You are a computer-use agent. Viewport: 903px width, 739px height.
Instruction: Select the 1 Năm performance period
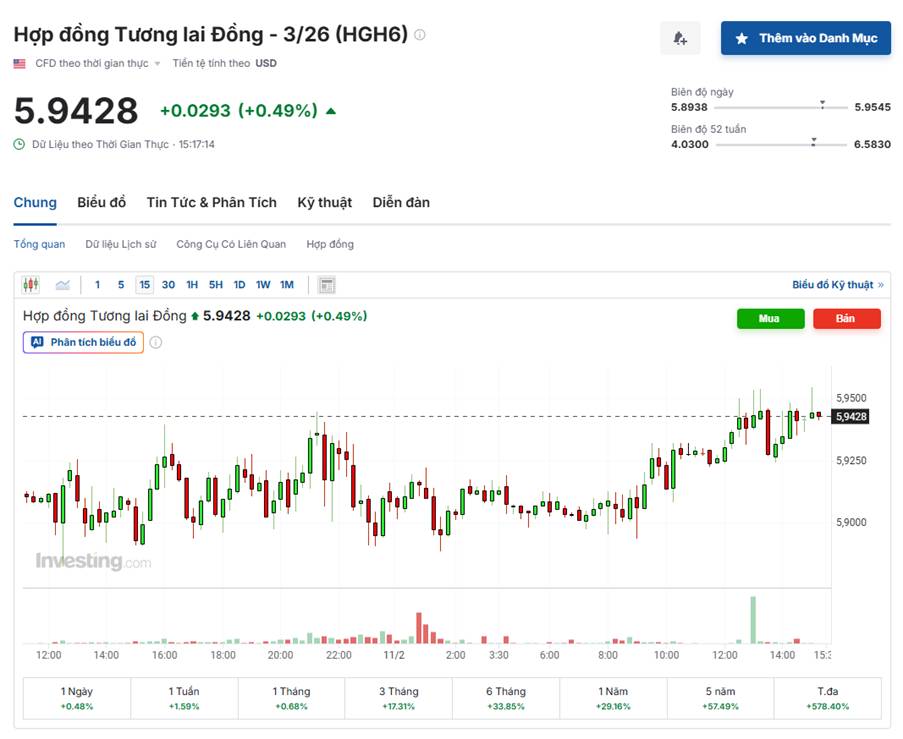coord(613,698)
